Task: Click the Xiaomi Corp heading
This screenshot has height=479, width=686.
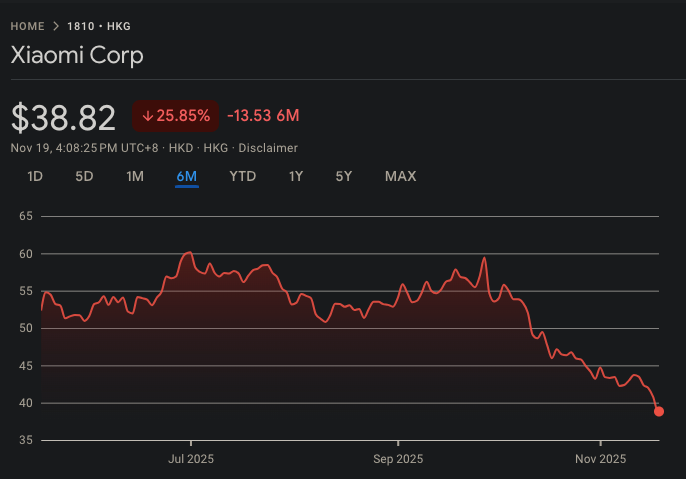Action: coord(77,55)
